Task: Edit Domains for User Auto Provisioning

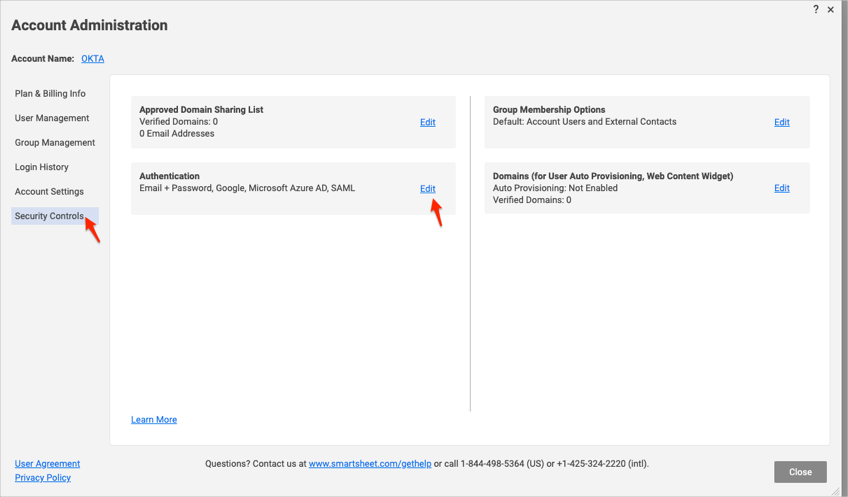Action: coord(781,188)
